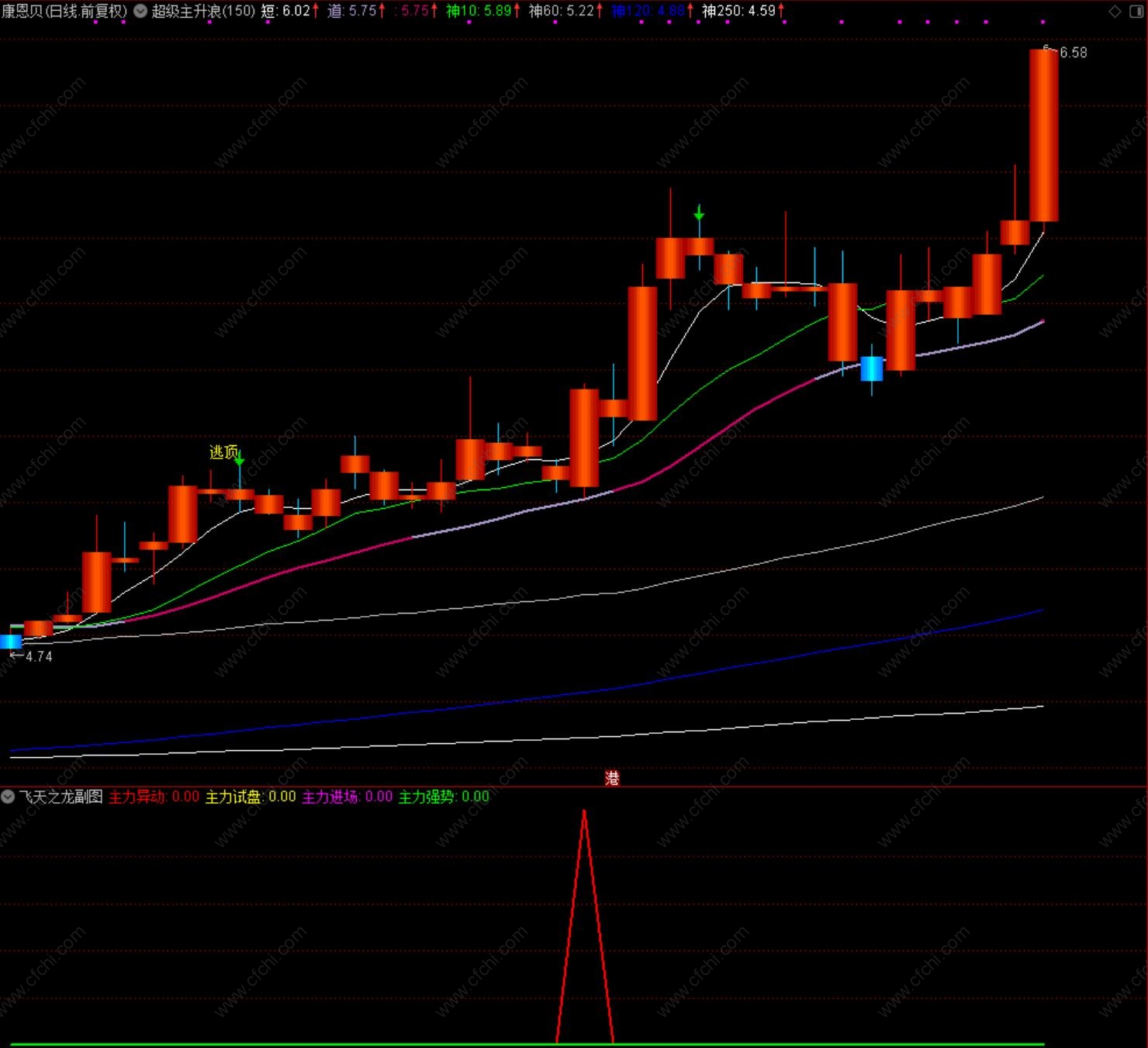The image size is (1148, 1048).
Task: Select the last tall red candle
Action: click(1043, 136)
